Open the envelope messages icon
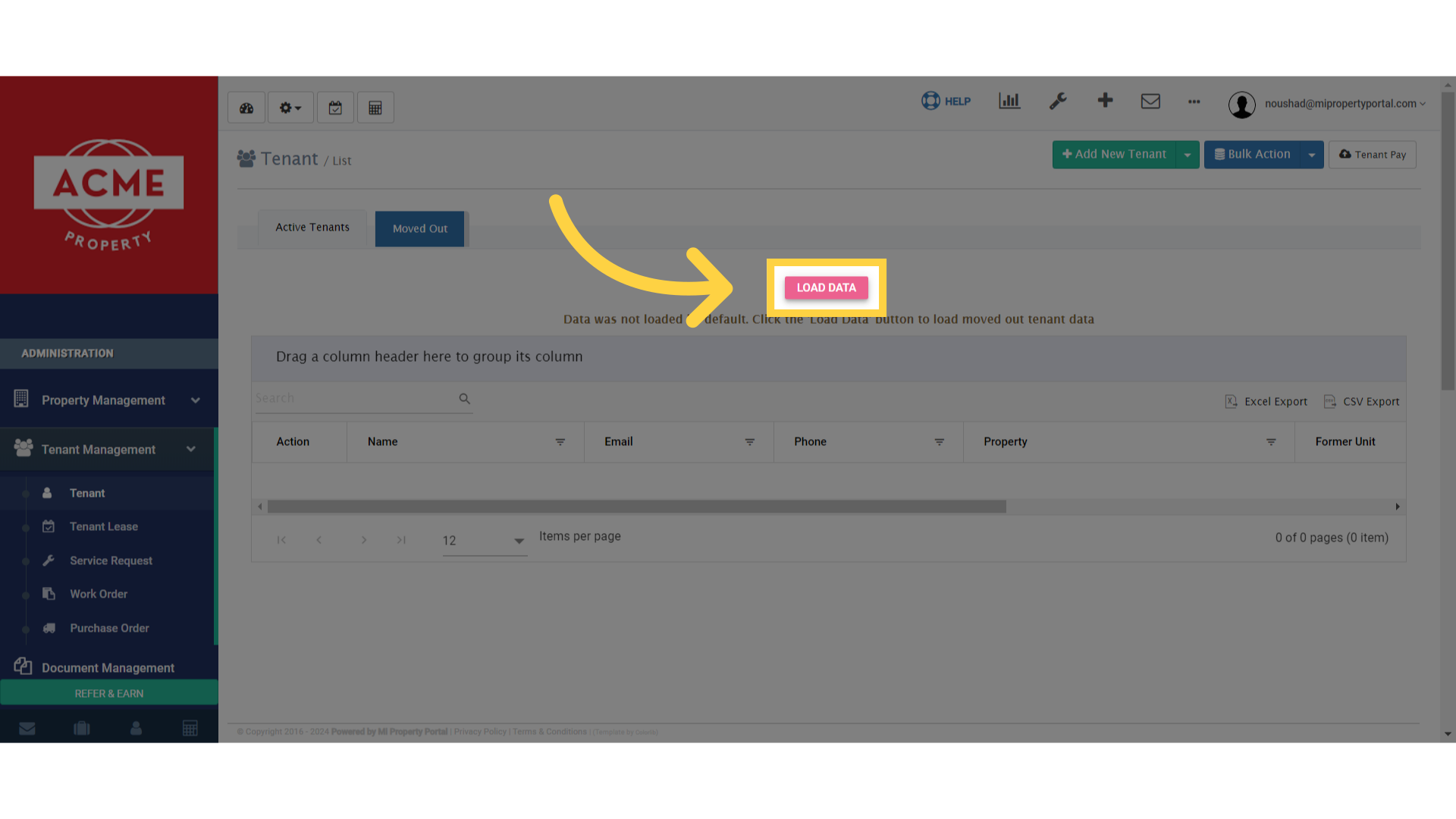The height and width of the screenshot is (819, 1456). click(1150, 101)
